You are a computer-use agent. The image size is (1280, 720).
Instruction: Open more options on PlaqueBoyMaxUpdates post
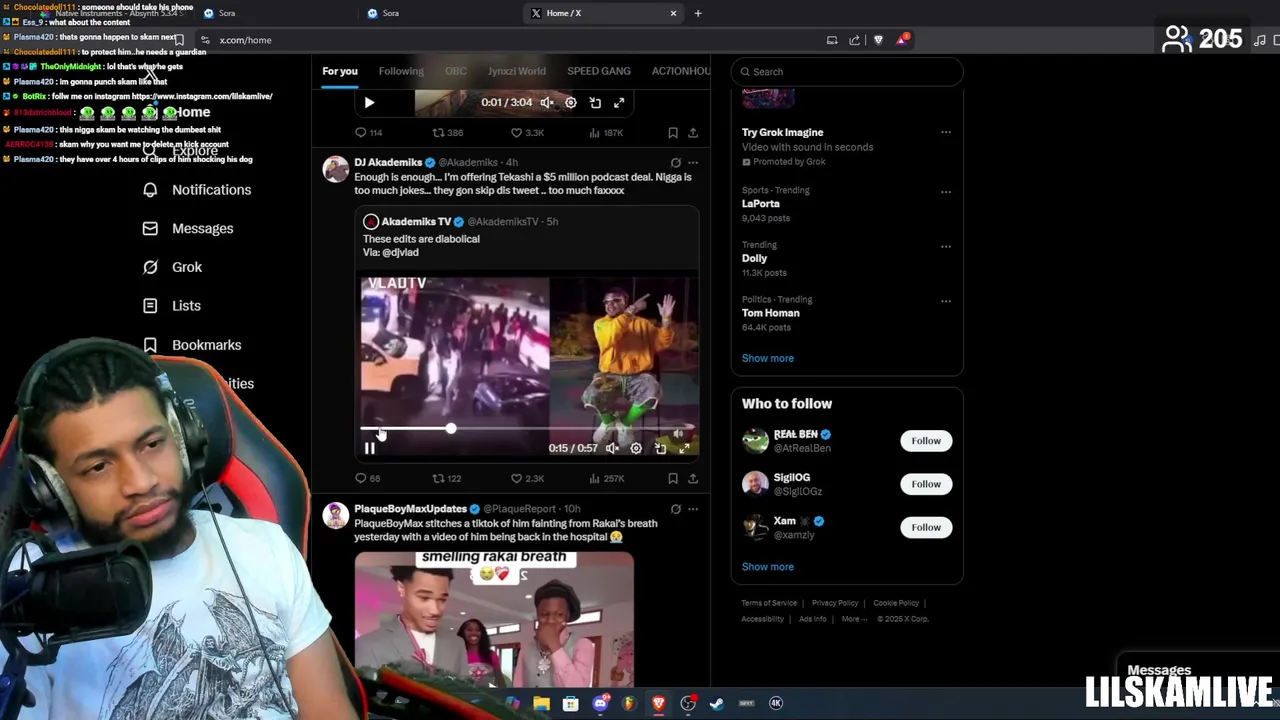coord(693,509)
